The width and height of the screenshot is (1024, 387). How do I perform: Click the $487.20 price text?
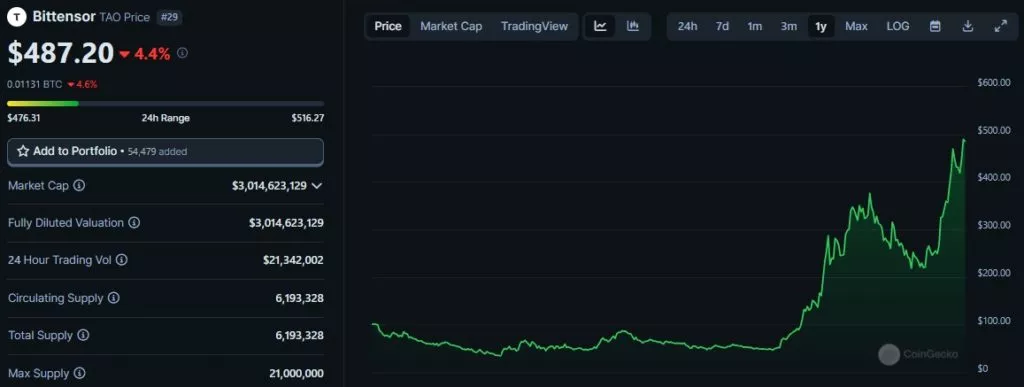coord(61,54)
